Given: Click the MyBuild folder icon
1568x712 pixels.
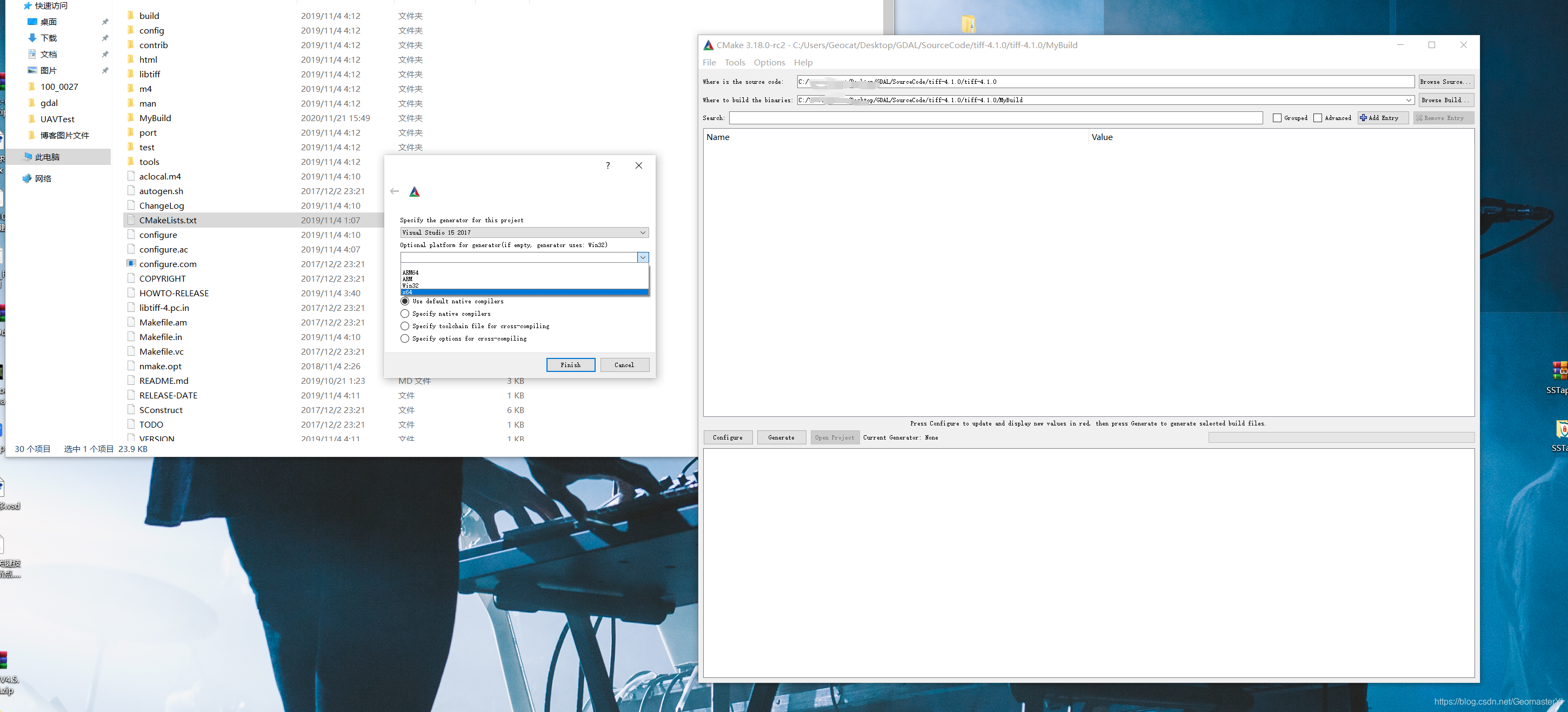Looking at the screenshot, I should click(x=130, y=117).
